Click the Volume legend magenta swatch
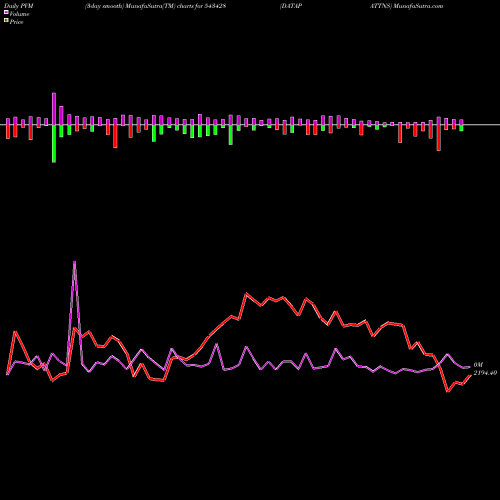This screenshot has width=500, height=500. tap(6, 12)
